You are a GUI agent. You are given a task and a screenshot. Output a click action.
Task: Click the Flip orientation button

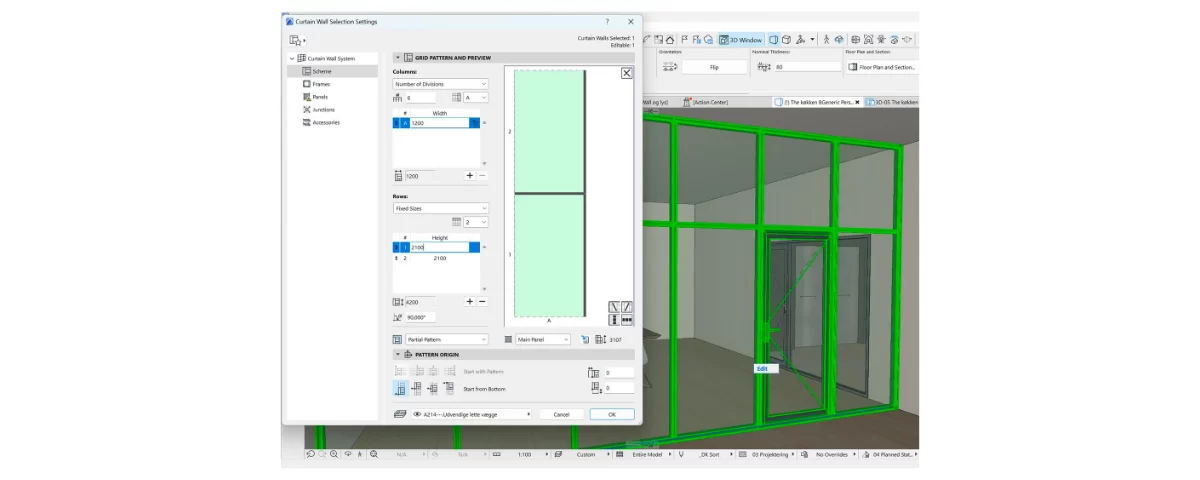coord(715,67)
